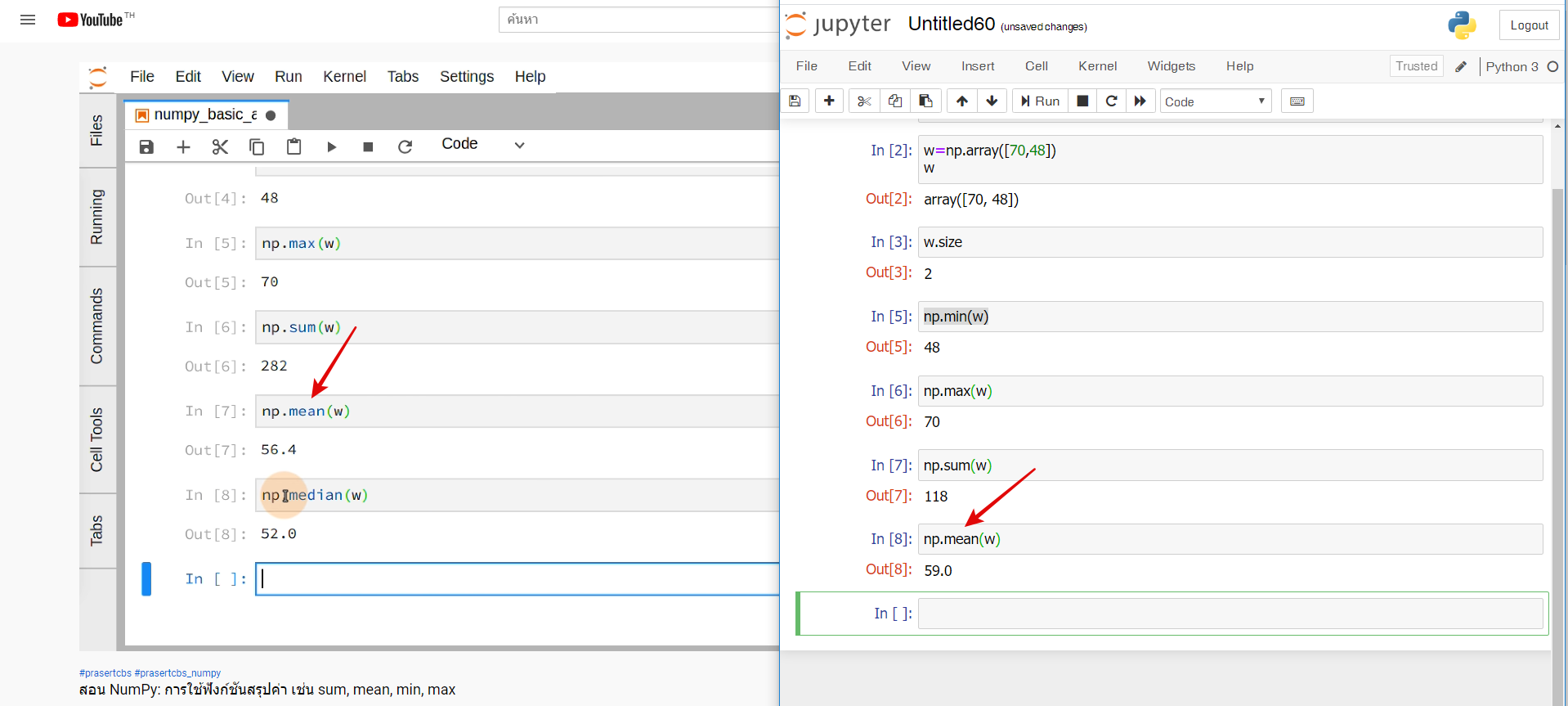This screenshot has width=1568, height=706.
Task: Click the empty active cell in JupyterLab
Action: (517, 579)
